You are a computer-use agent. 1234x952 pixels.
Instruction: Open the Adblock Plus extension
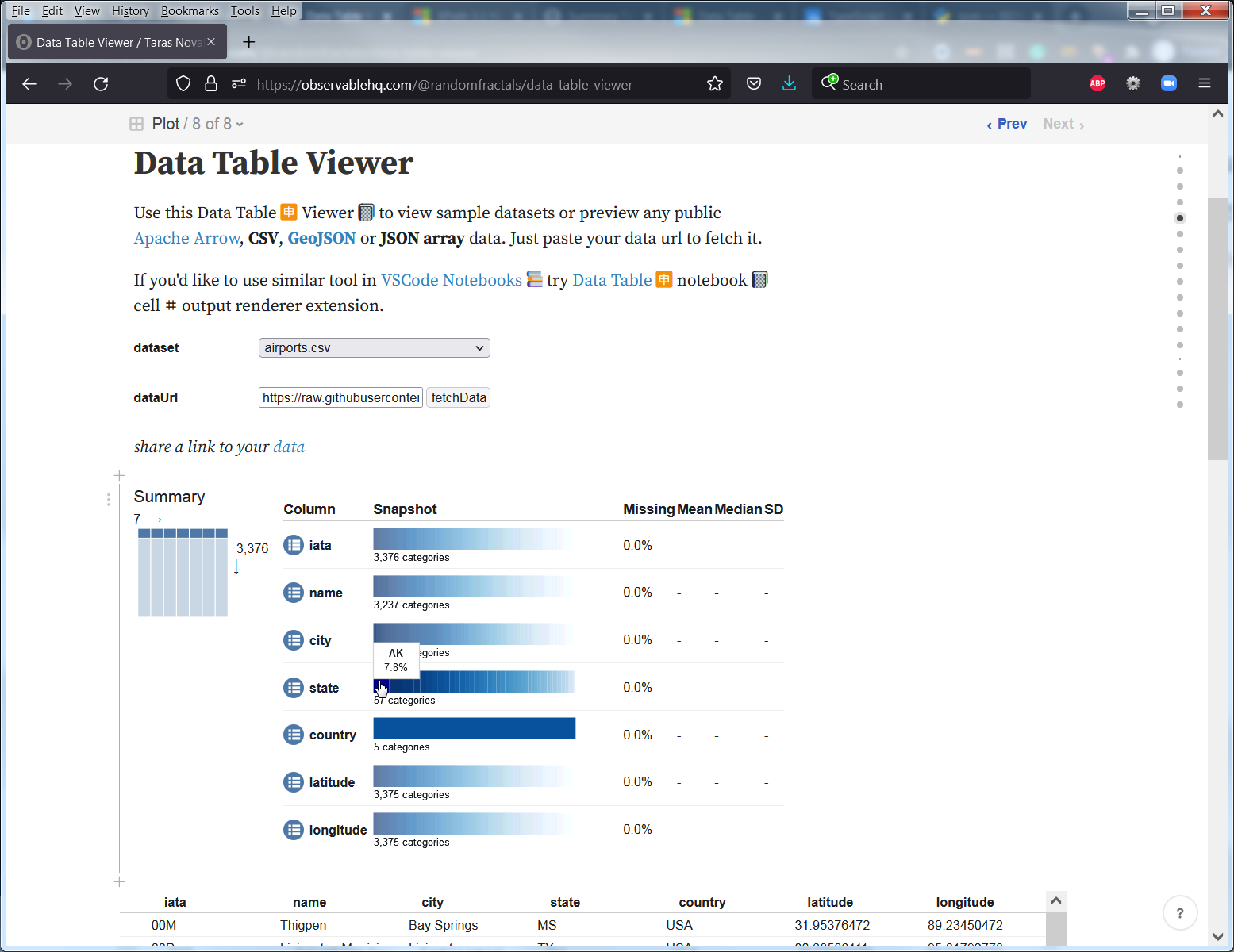tap(1098, 84)
